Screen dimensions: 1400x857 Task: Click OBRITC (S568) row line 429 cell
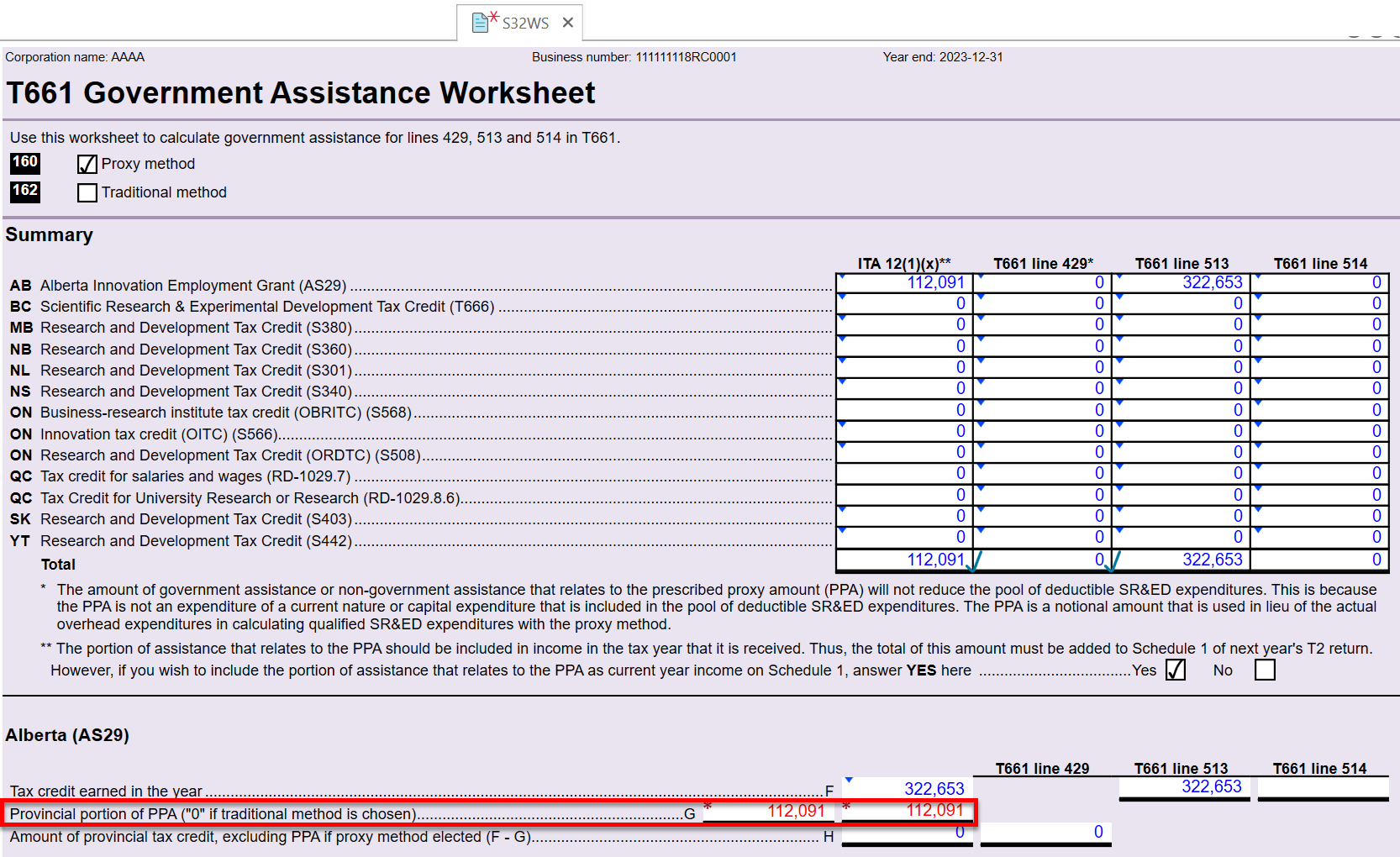click(1044, 410)
